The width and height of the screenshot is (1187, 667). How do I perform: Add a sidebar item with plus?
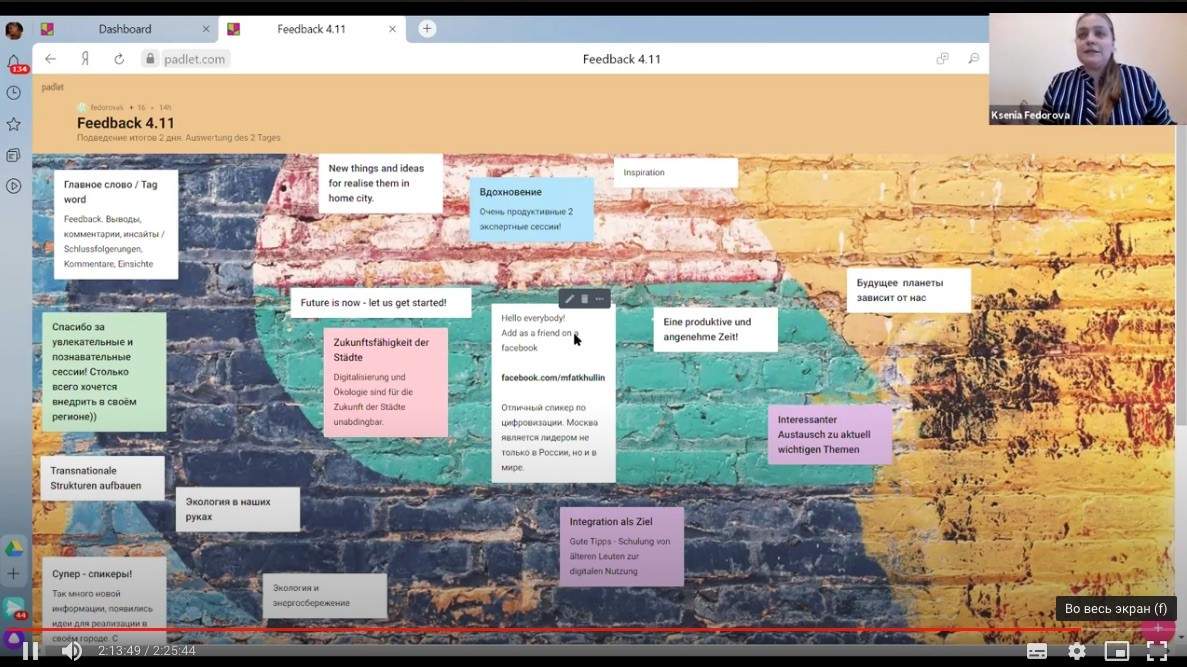14,574
